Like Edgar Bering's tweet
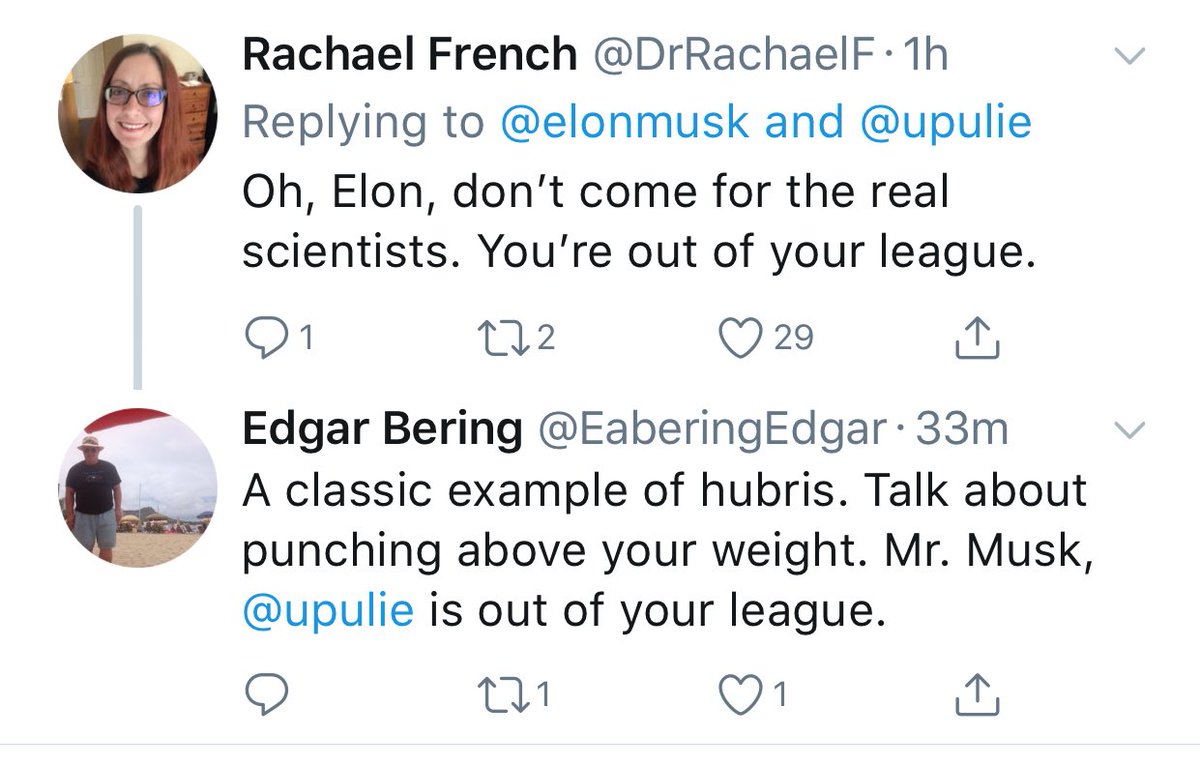This screenshot has width=1200, height=766. point(741,695)
